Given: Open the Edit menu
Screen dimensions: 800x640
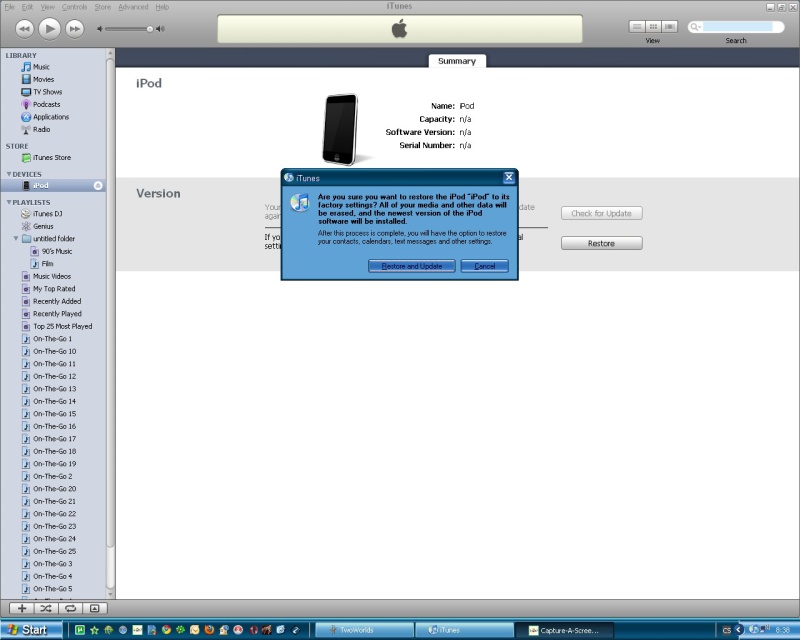Looking at the screenshot, I should click(x=27, y=7).
